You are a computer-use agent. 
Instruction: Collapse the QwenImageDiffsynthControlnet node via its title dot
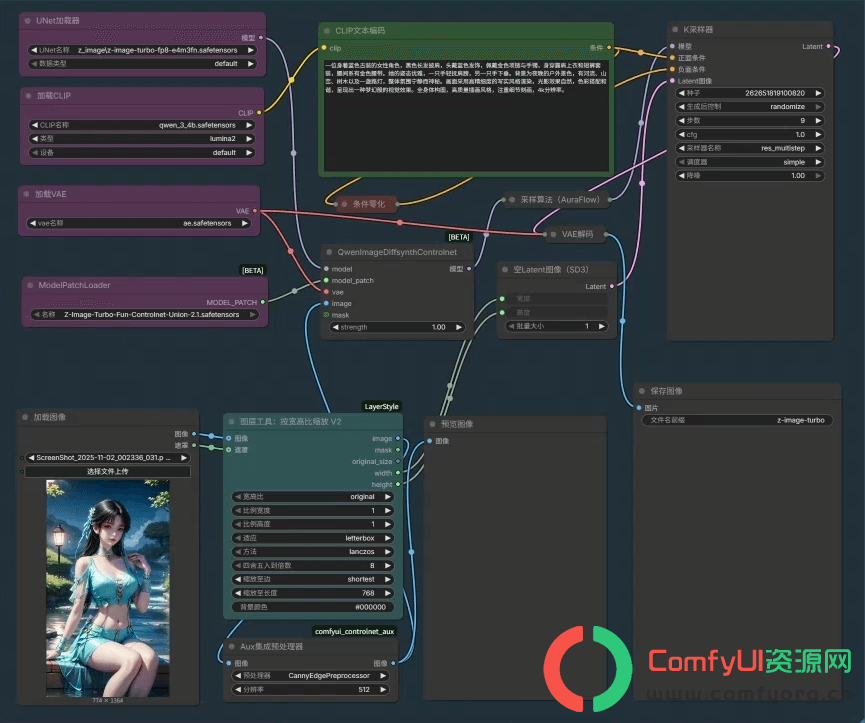(329, 253)
